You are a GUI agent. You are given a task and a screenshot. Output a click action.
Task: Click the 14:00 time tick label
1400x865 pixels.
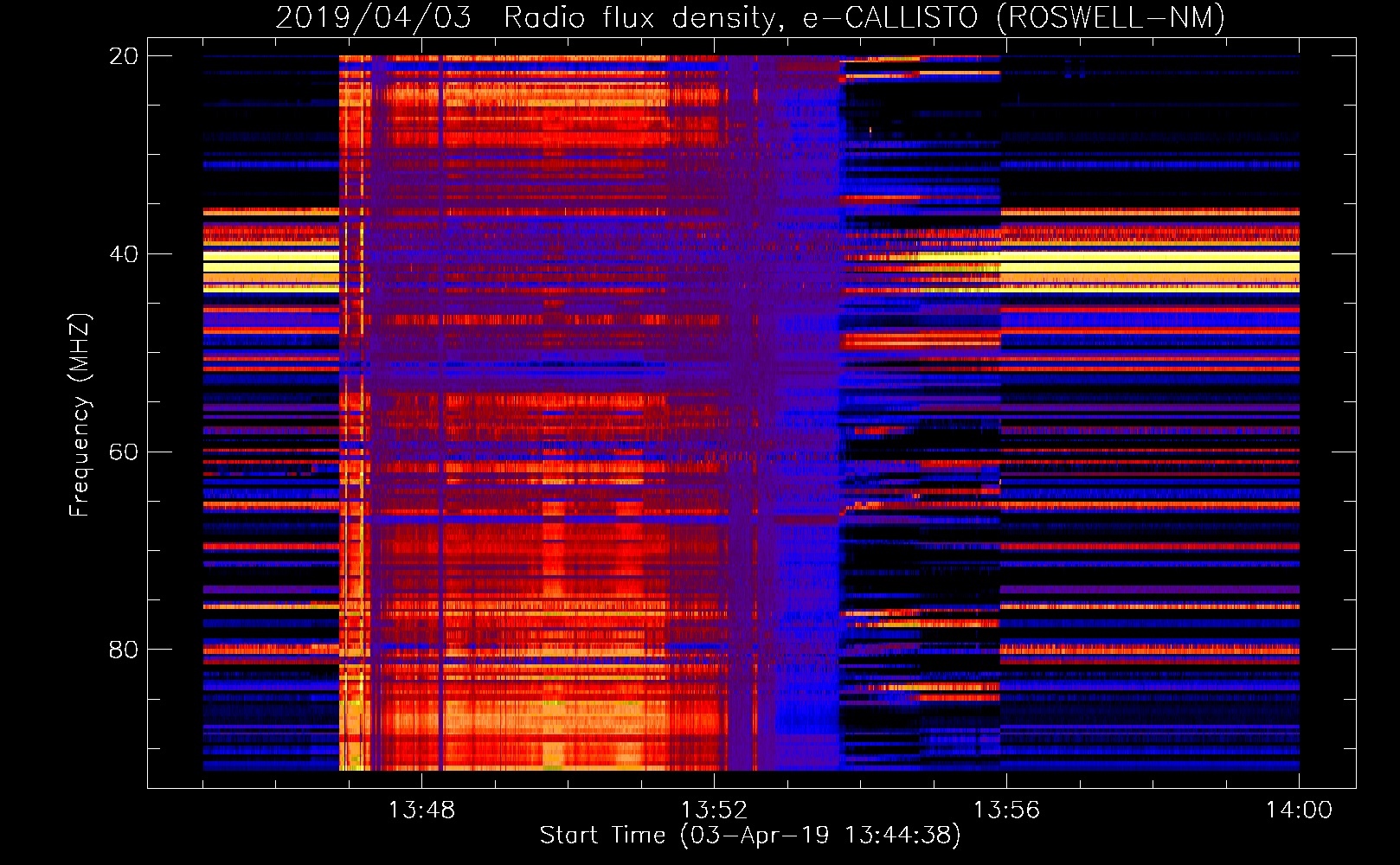(x=1299, y=811)
